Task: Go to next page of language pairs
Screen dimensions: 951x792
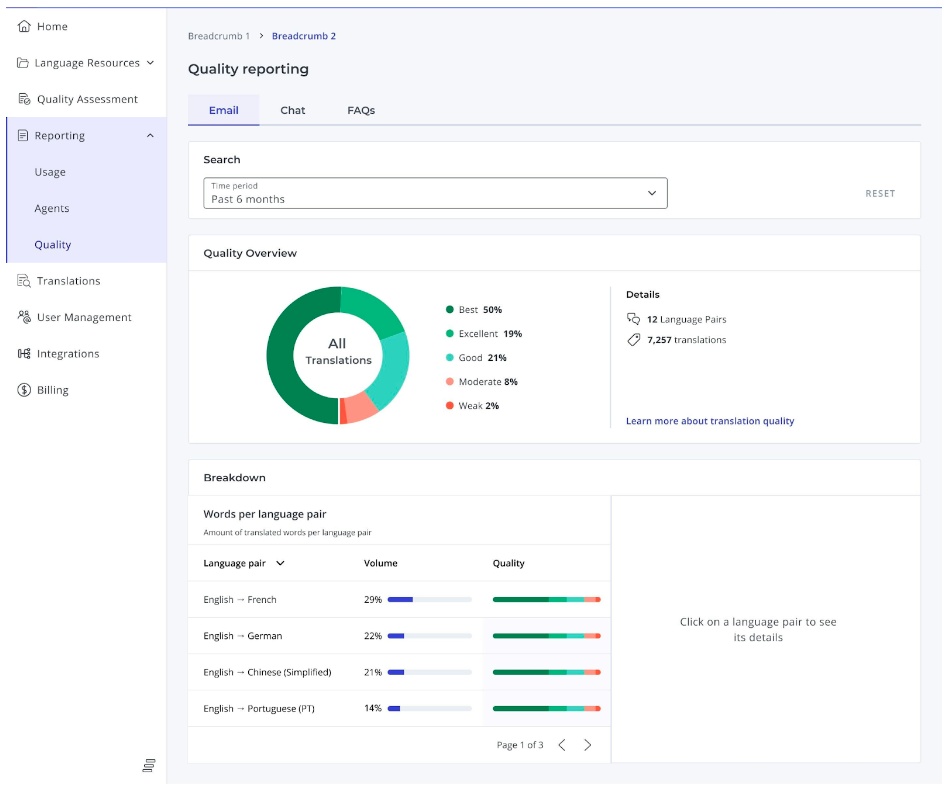Action: [587, 745]
